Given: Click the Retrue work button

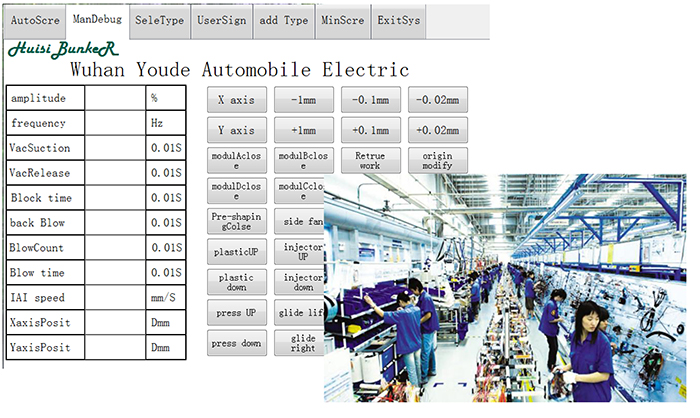Looking at the screenshot, I should tap(371, 161).
